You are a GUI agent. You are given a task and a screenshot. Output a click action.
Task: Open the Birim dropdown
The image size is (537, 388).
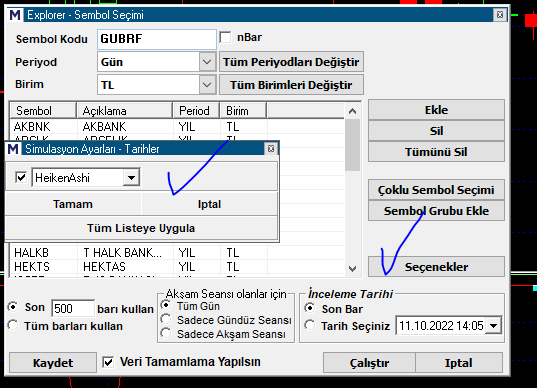point(207,85)
